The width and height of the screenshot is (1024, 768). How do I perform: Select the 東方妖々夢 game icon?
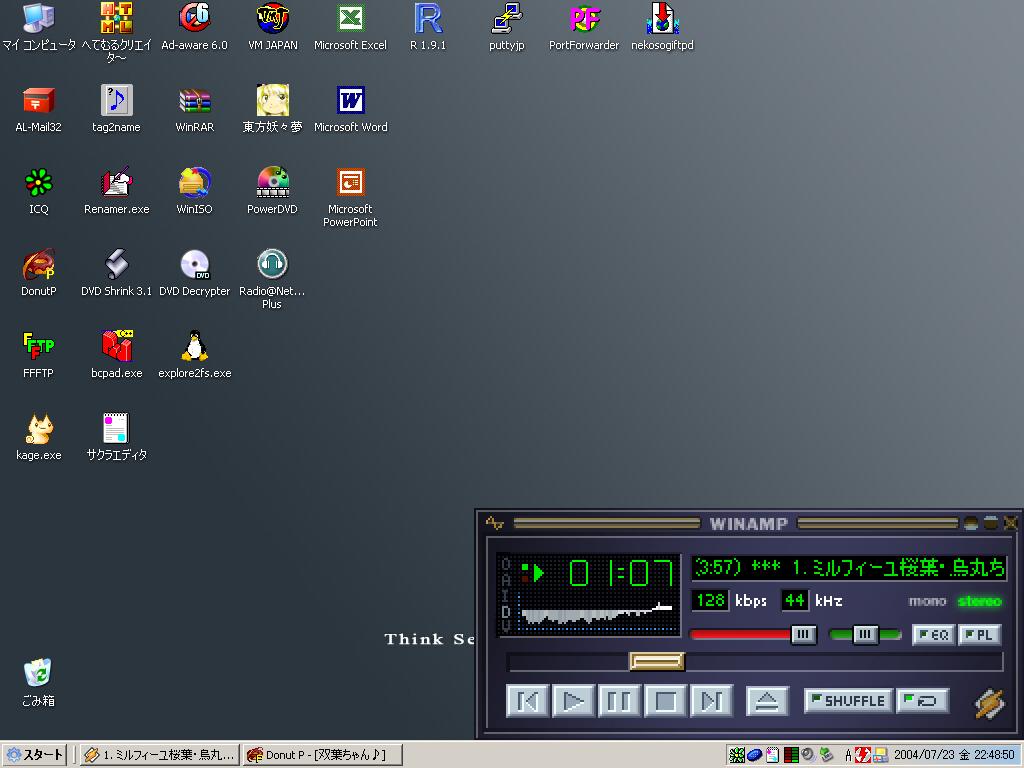(x=272, y=110)
